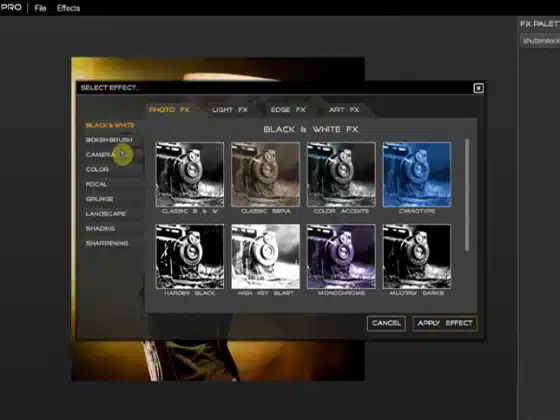
Task: Click the shutterstock entry in FX Palette
Action: pos(540,41)
